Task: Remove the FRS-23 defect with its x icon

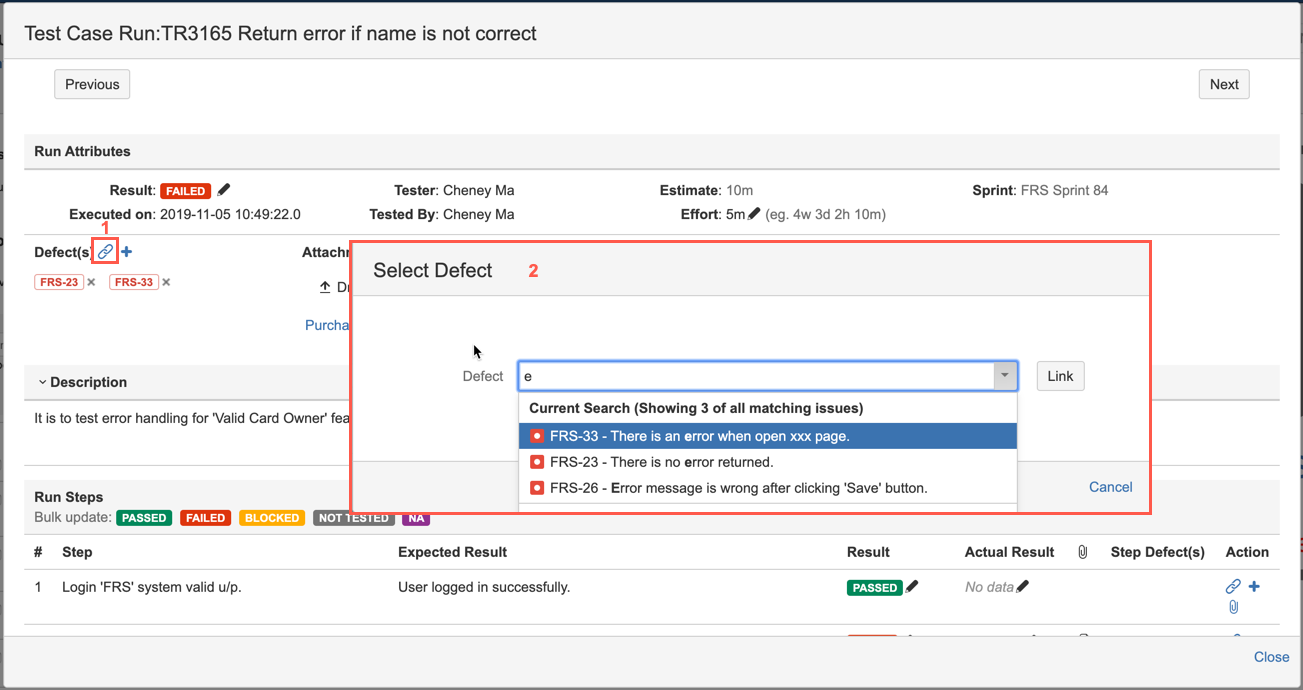Action: (x=91, y=282)
